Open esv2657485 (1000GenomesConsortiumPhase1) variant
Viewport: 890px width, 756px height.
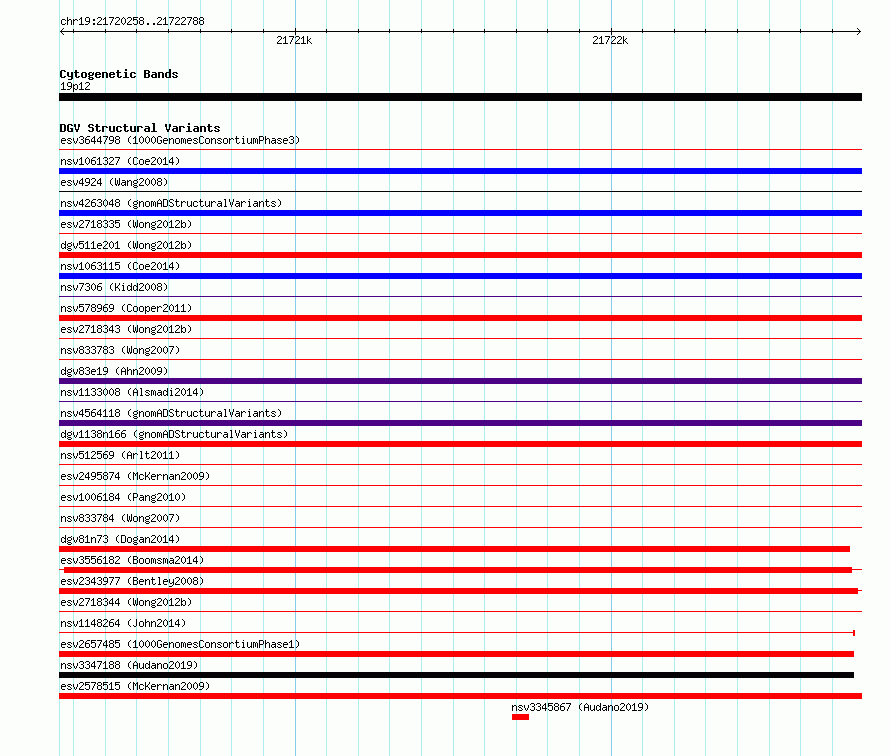[456, 654]
